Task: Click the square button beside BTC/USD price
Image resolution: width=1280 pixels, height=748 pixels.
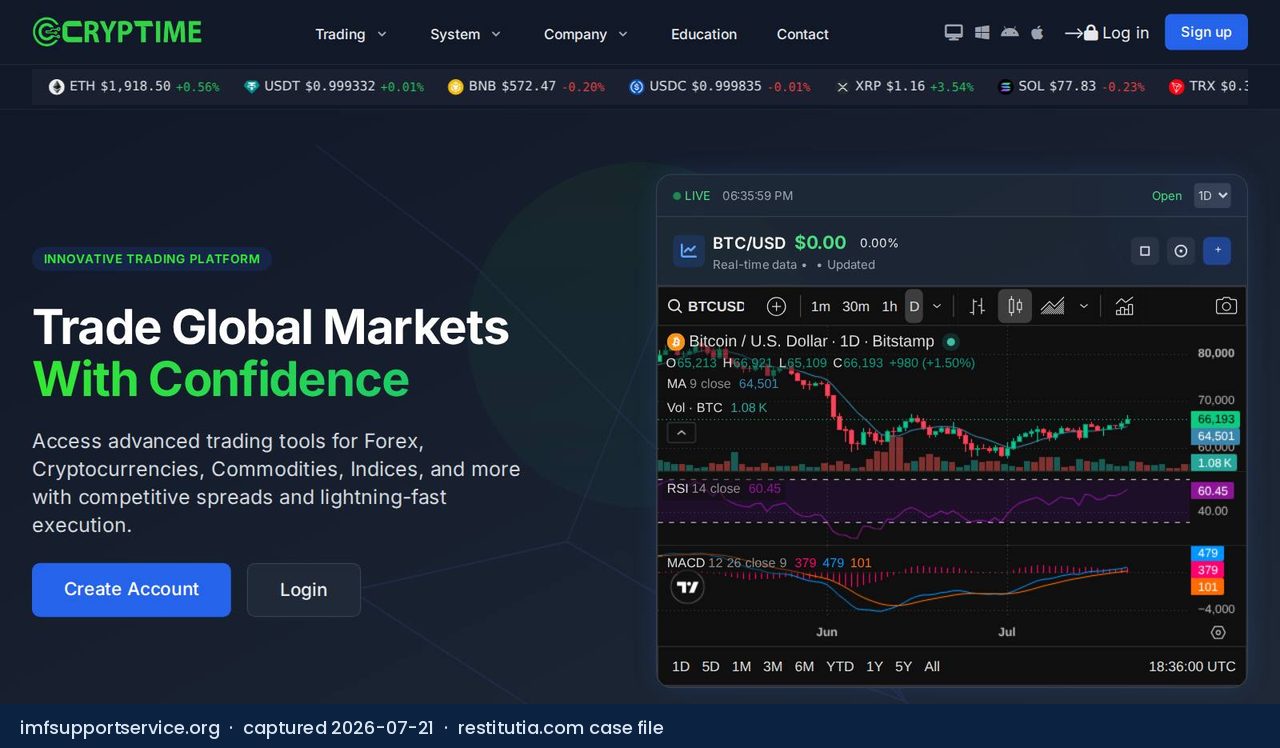Action: 1145,251
